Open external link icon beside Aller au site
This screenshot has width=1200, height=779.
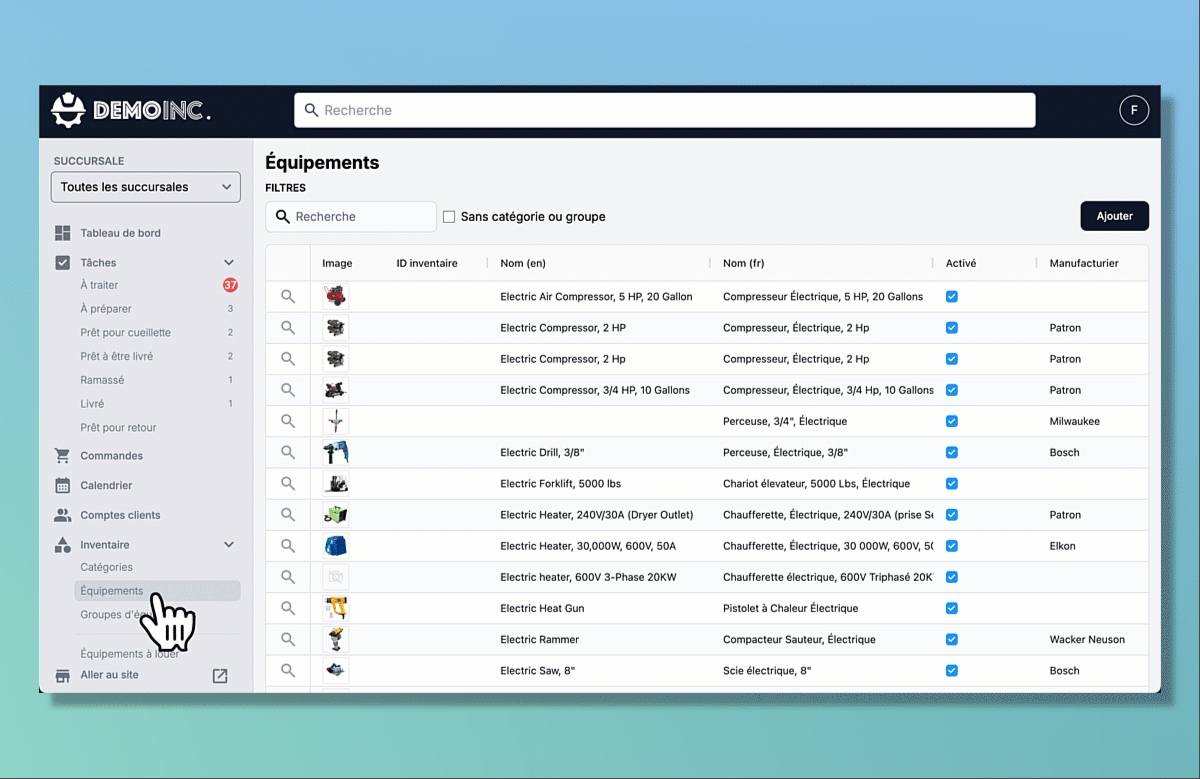(220, 676)
